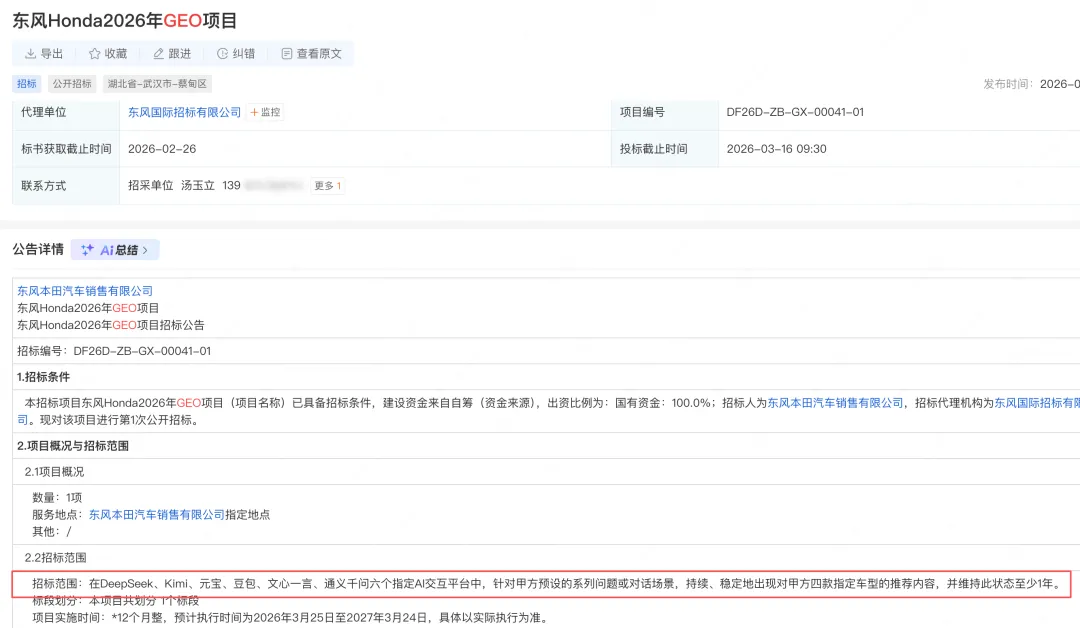Screen dimensions: 1080x628
Task: Click the 招标编号 line in announcement
Action: coord(114,351)
